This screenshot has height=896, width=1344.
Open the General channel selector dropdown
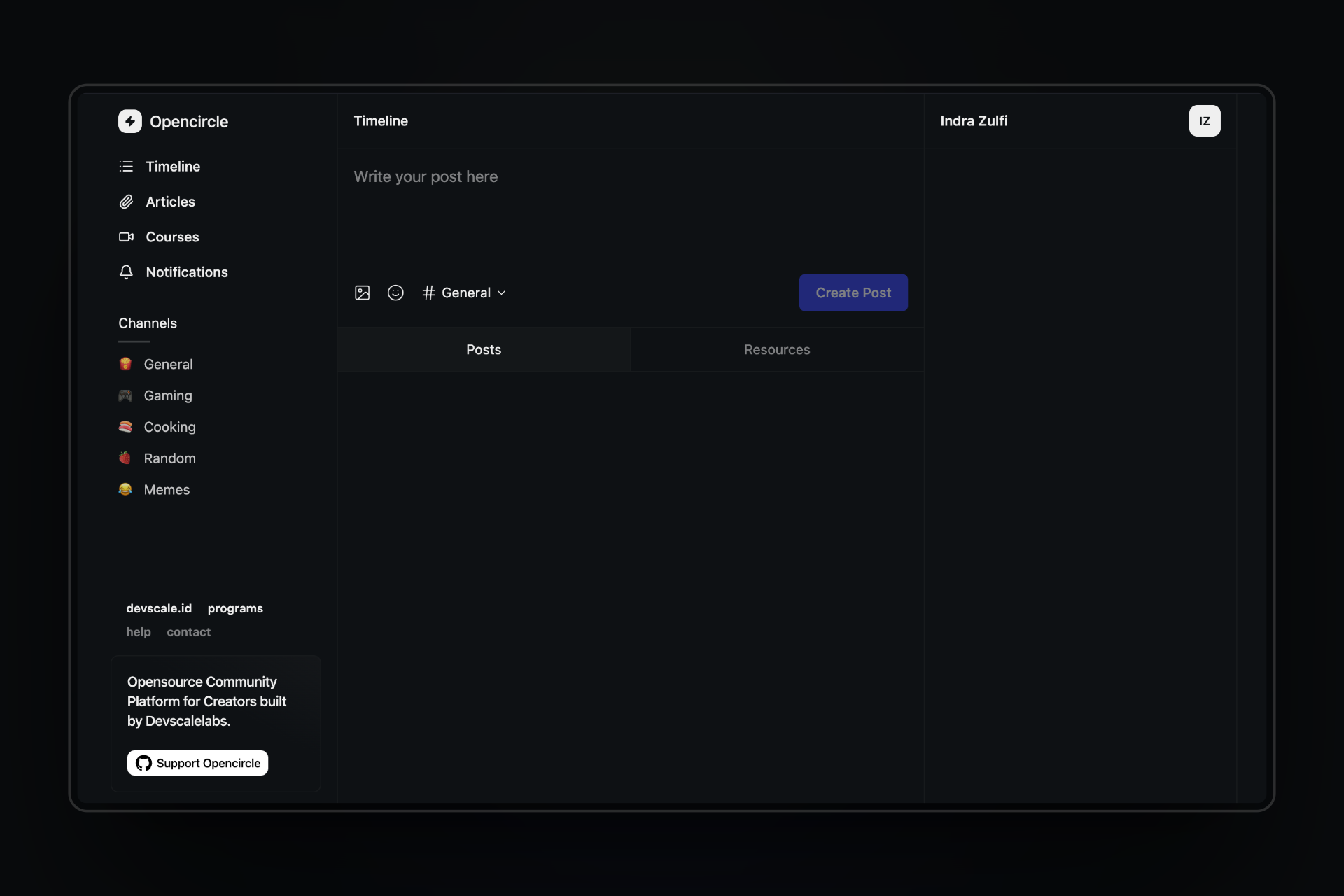click(464, 293)
